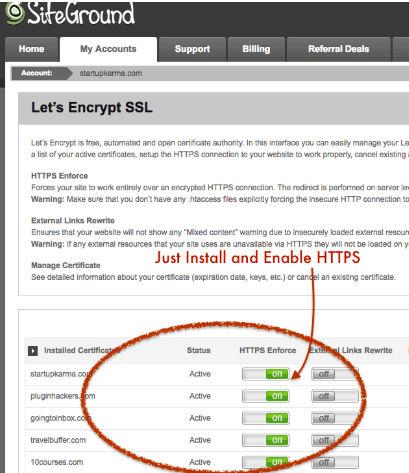Click the SiteGround logo
The width and height of the screenshot is (409, 473).
click(x=70, y=14)
